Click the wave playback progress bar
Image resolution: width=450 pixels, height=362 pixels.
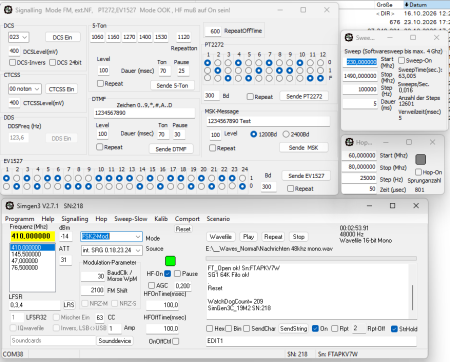311,258
